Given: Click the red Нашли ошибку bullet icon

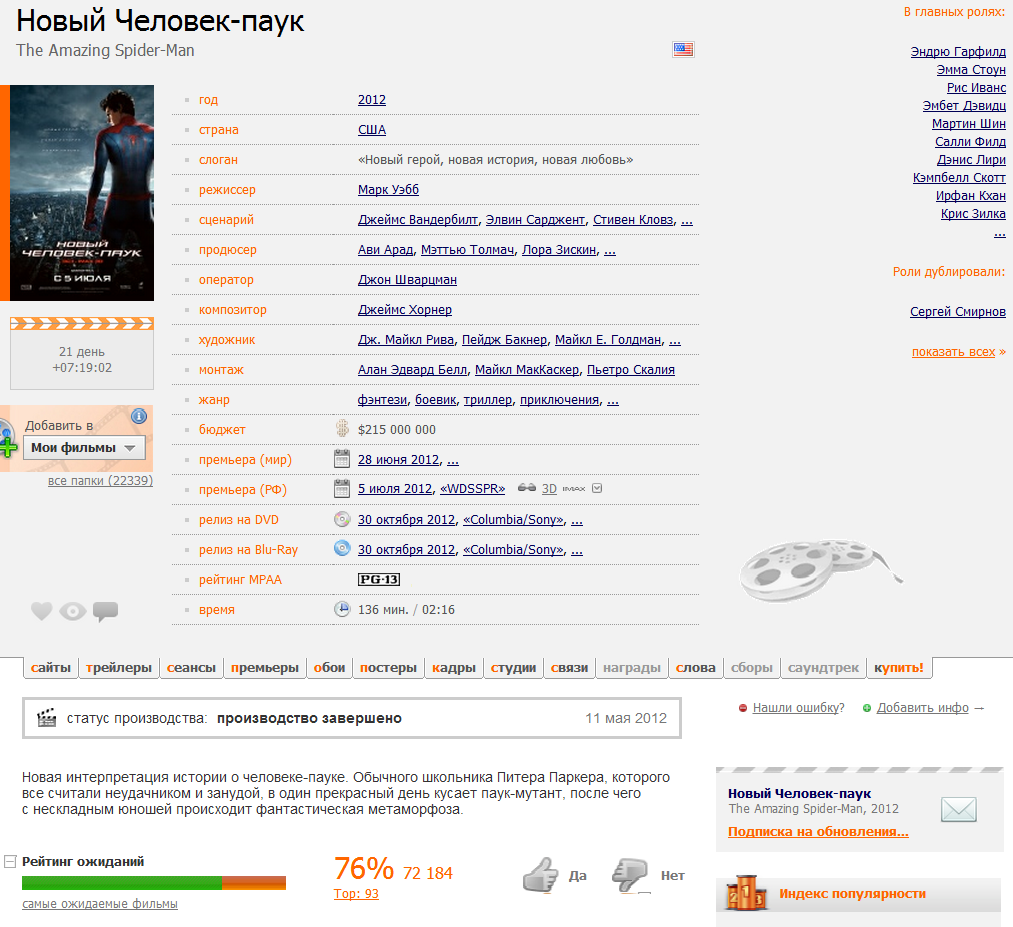Looking at the screenshot, I should point(743,708).
